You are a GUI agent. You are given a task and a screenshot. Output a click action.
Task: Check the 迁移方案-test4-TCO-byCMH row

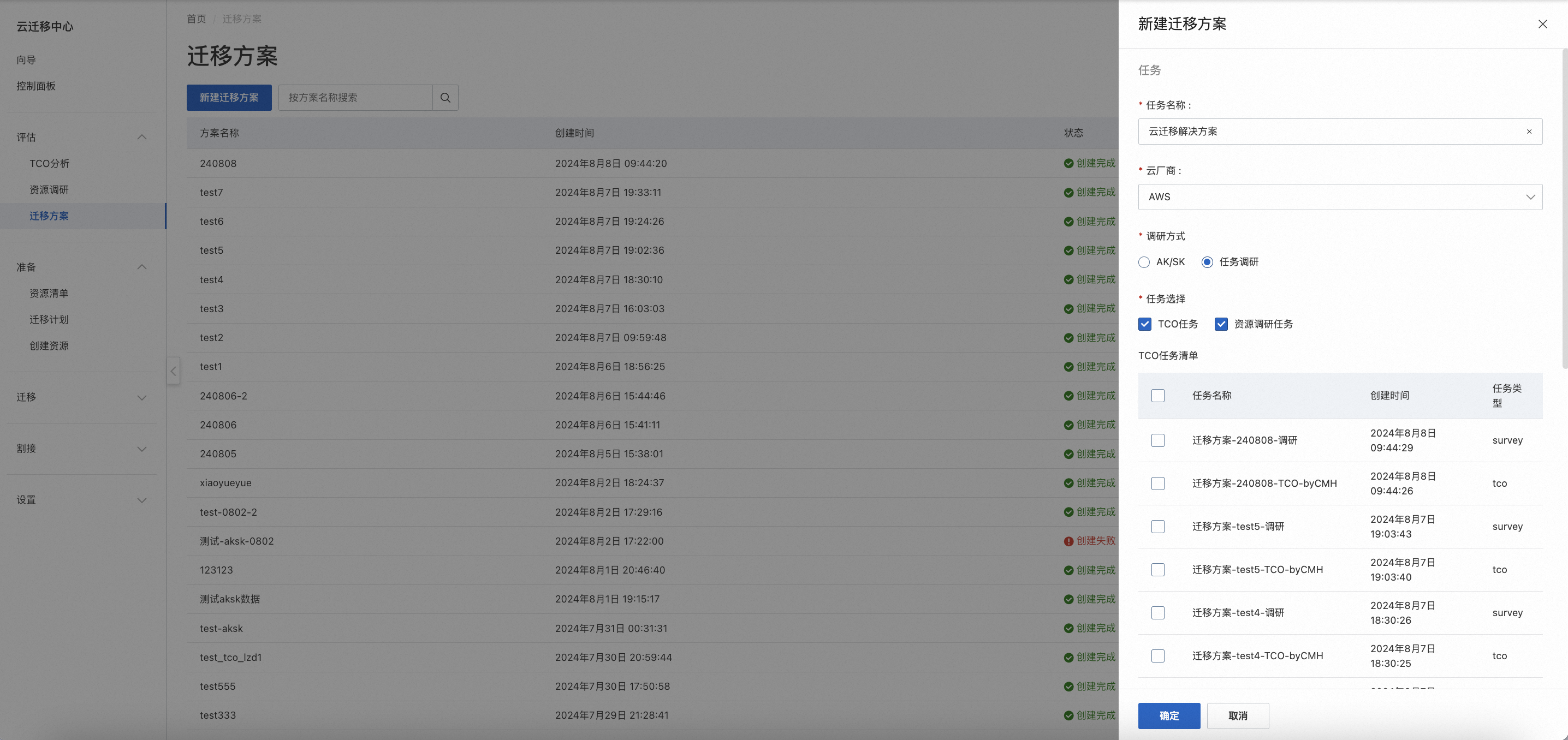tap(1158, 656)
